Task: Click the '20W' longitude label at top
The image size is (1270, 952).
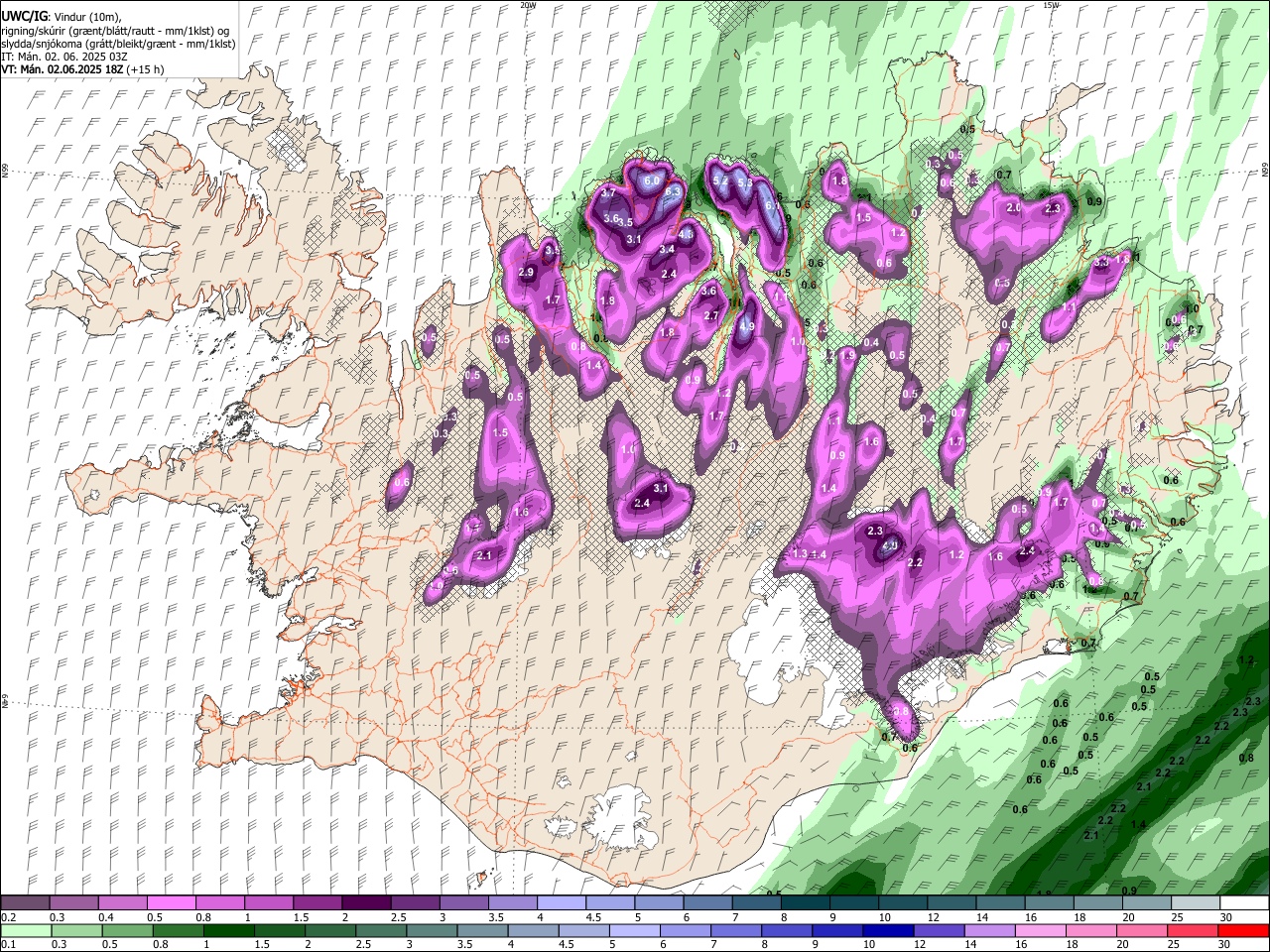Action: pos(528,5)
